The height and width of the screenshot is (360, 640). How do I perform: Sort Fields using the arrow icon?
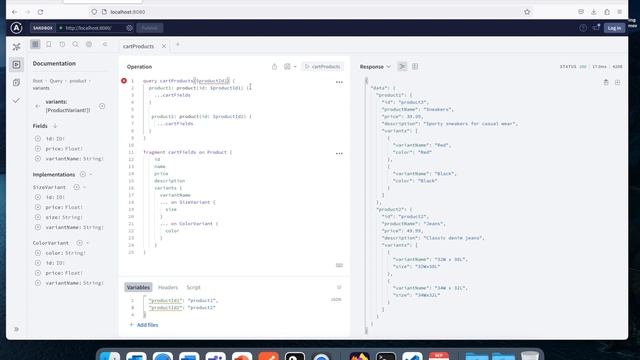pos(55,126)
